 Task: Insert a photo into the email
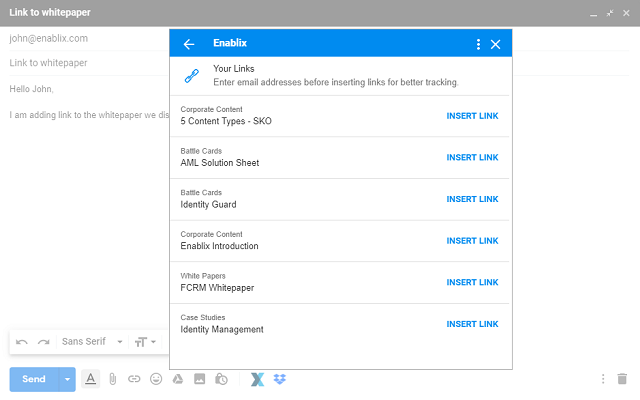(x=200, y=379)
